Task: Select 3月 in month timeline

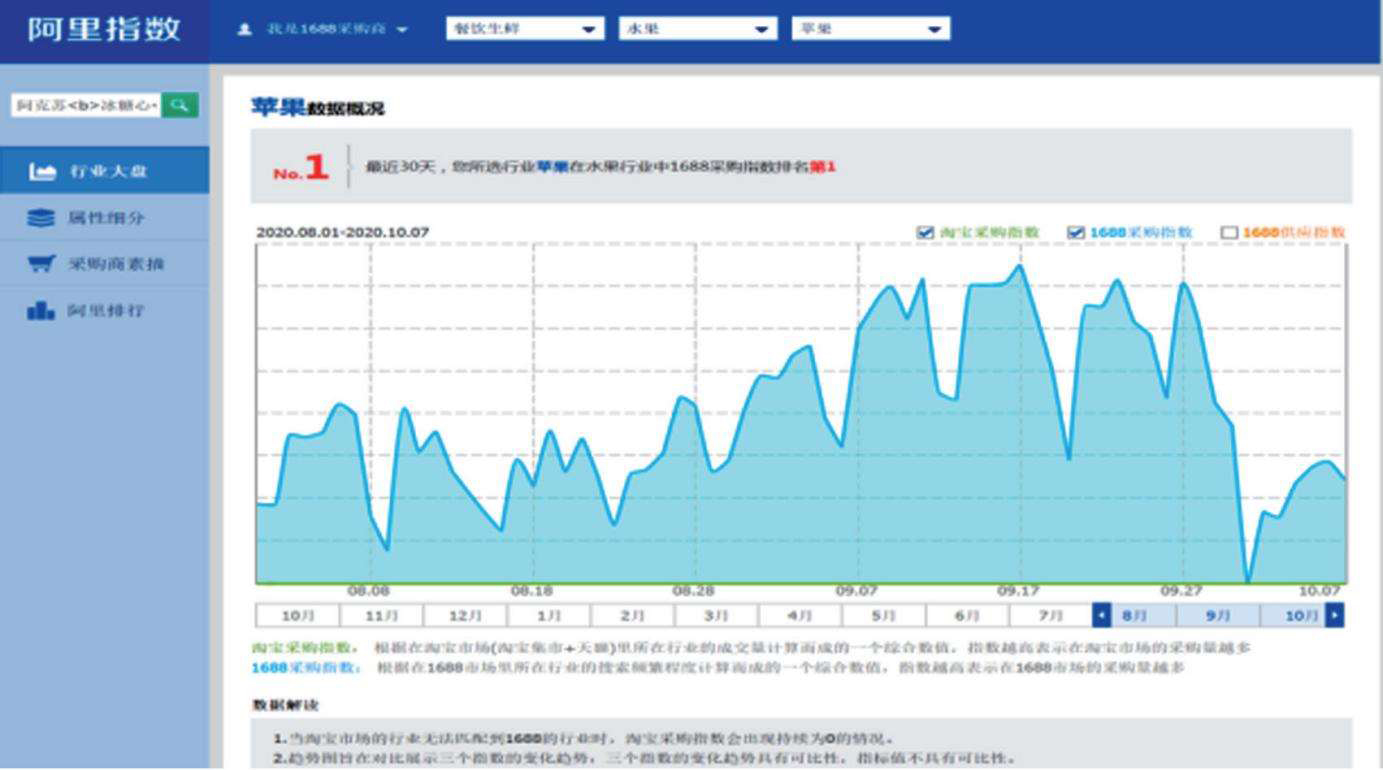Action: (716, 616)
